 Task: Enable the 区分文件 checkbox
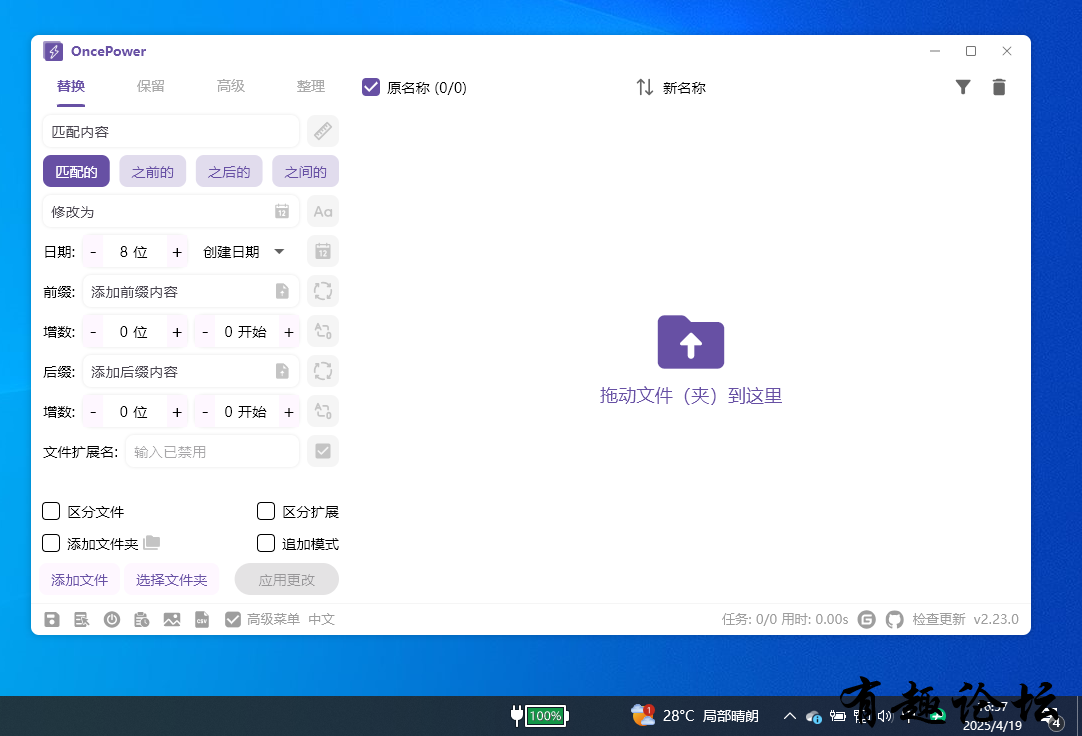[x=51, y=511]
